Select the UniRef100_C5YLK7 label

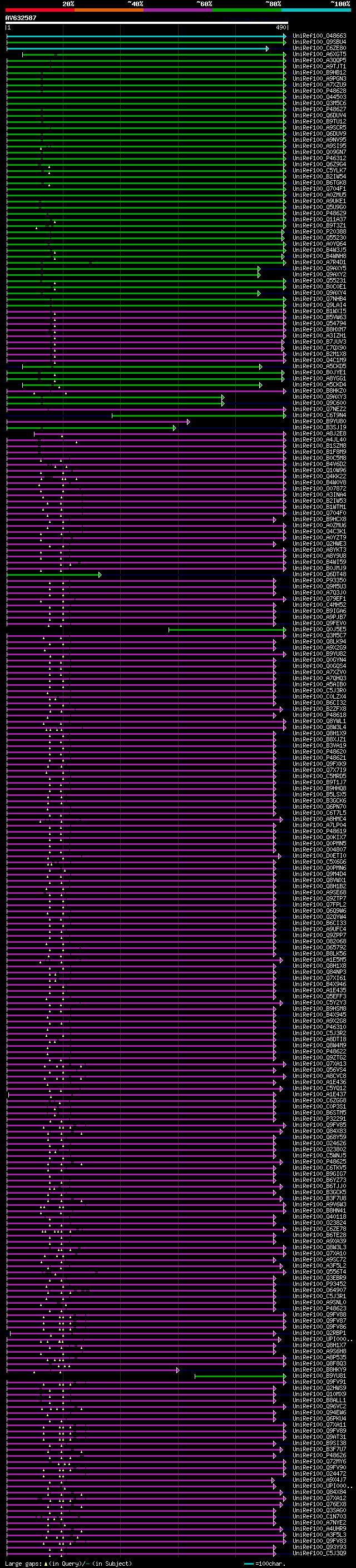coord(319,170)
